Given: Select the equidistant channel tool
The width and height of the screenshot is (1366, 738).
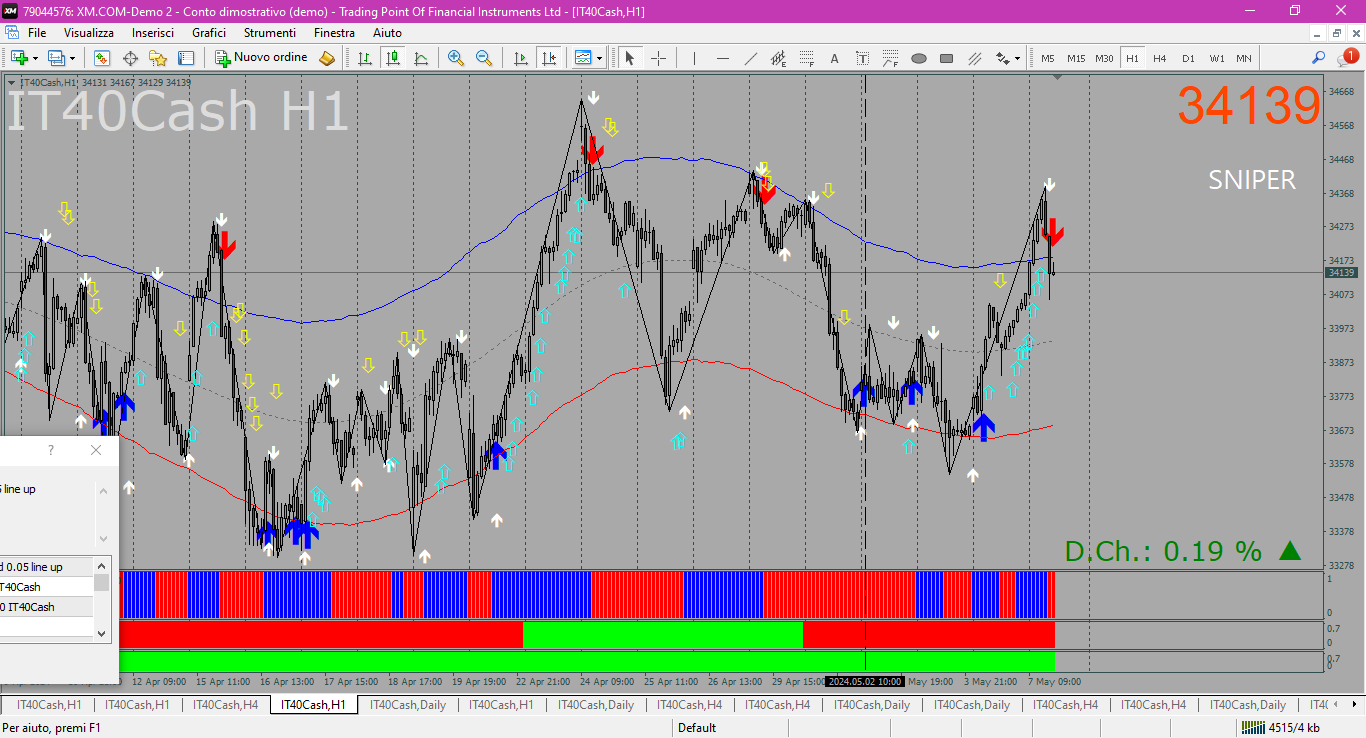Looking at the screenshot, I should (778, 58).
